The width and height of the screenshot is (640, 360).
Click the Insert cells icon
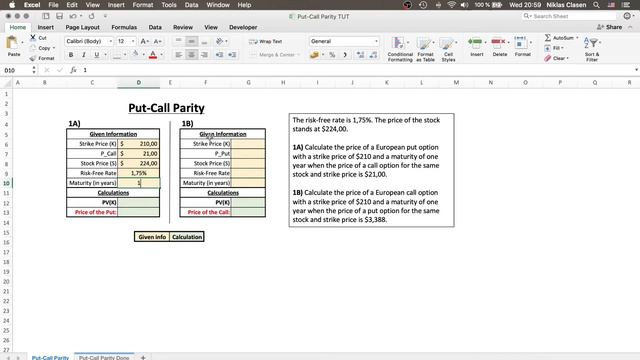point(475,42)
